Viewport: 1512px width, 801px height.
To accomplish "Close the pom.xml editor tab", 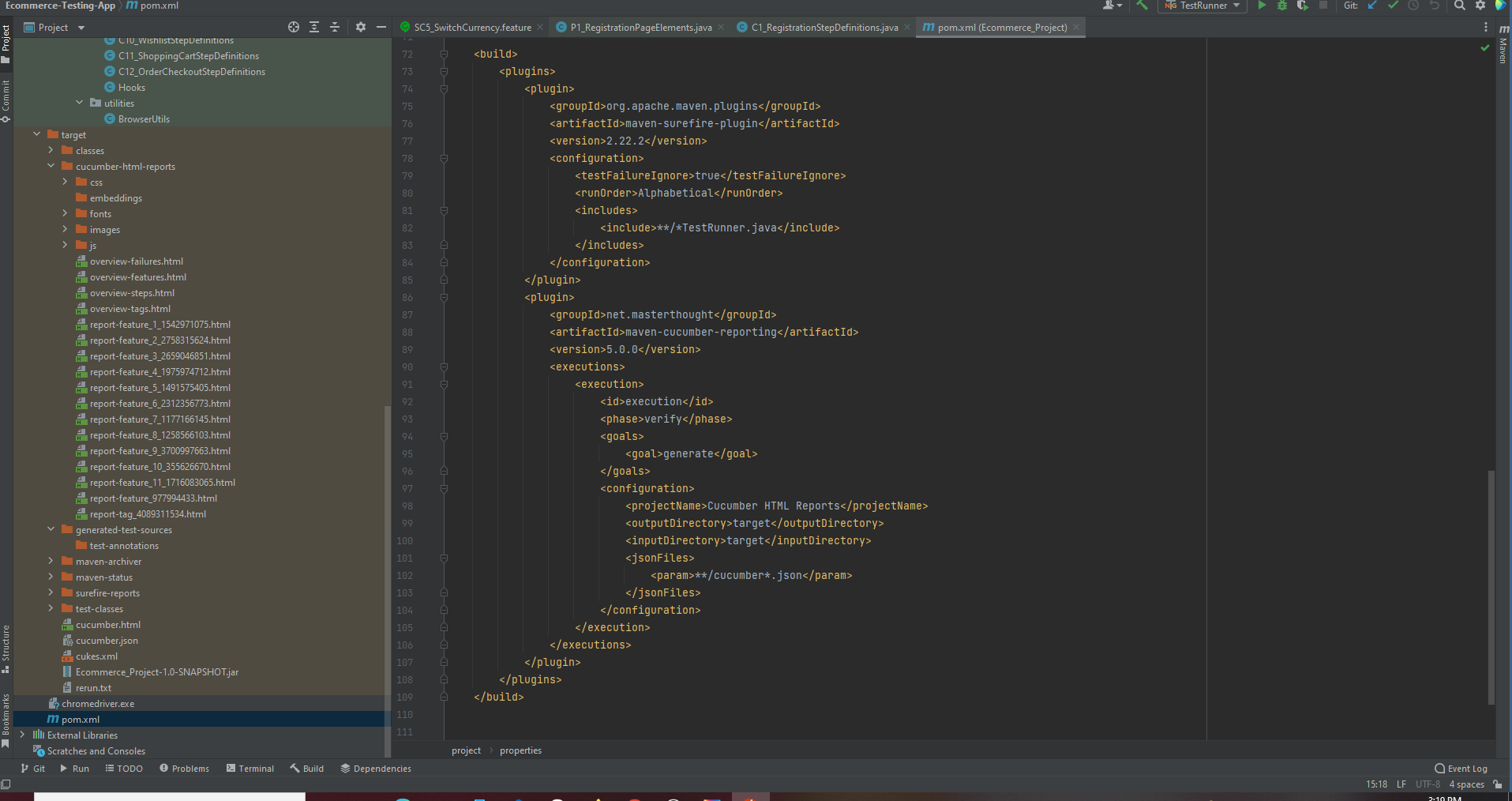I will (x=1076, y=28).
